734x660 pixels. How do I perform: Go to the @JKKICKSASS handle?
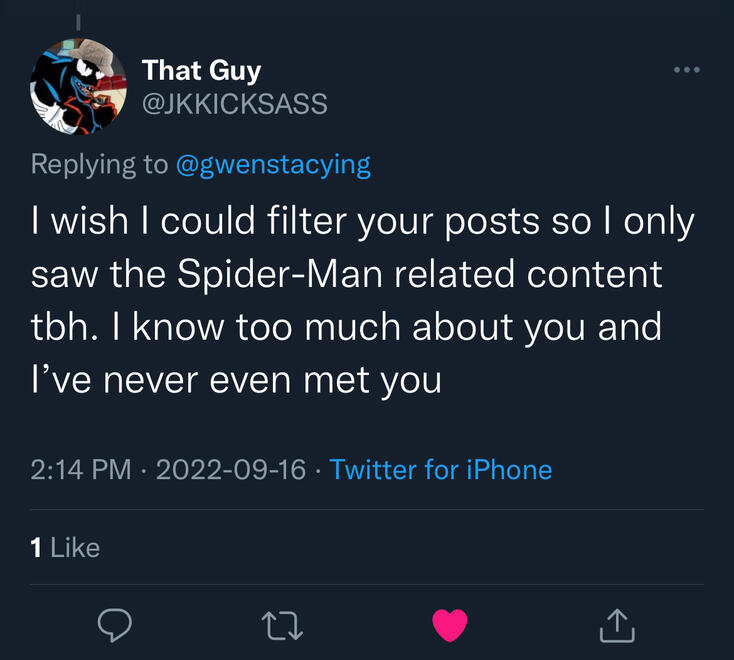pos(235,103)
